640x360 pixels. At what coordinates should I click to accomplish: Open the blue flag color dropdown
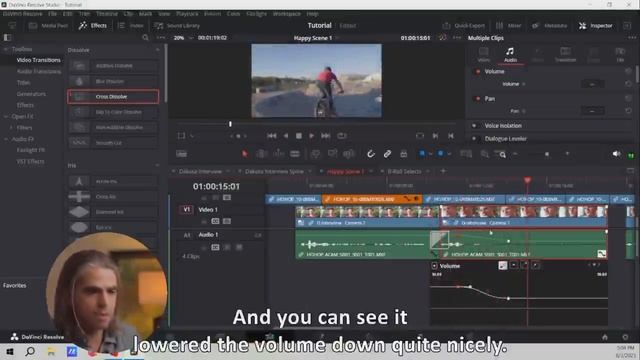[431, 154]
